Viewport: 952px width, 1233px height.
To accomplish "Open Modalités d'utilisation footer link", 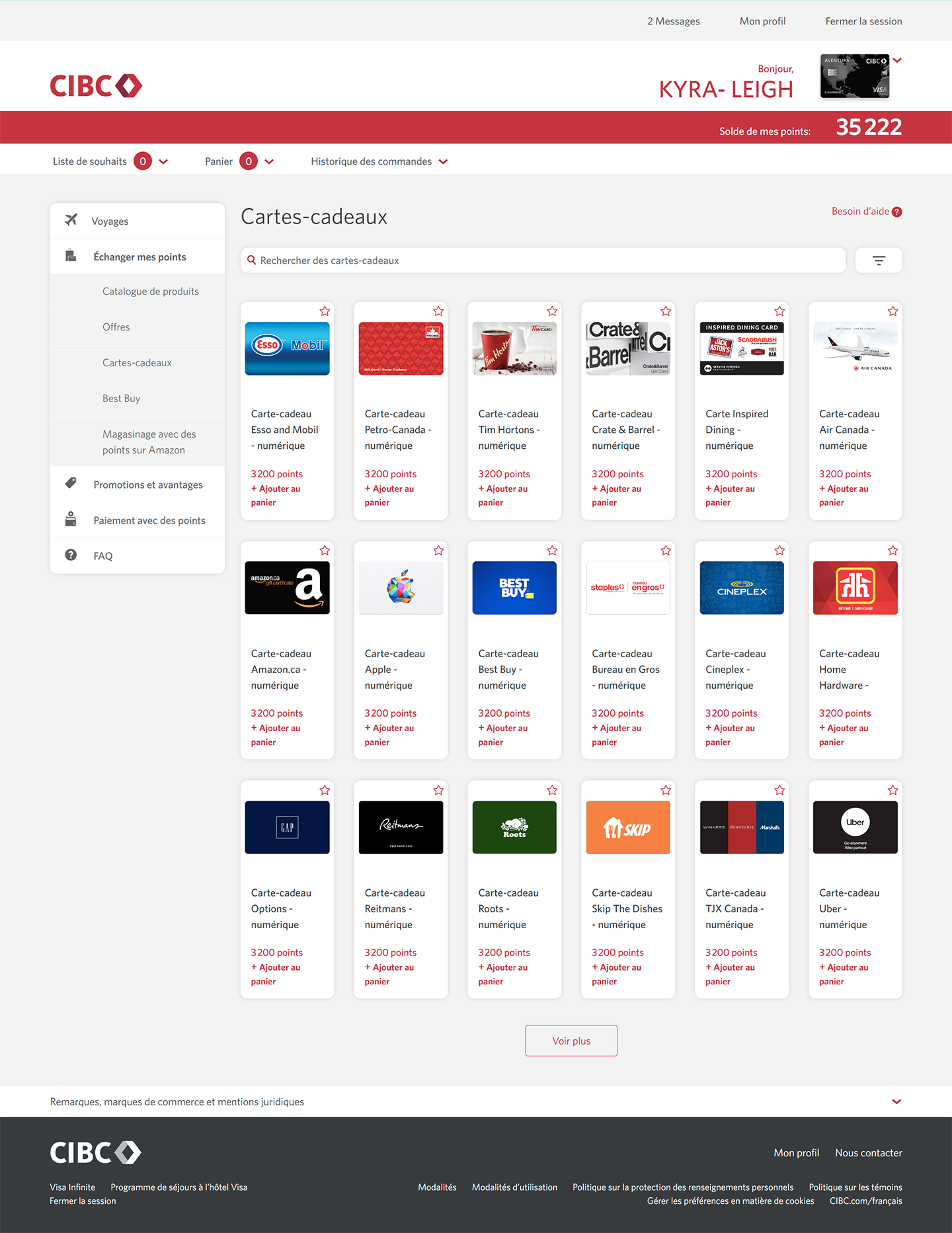I will tap(514, 1187).
